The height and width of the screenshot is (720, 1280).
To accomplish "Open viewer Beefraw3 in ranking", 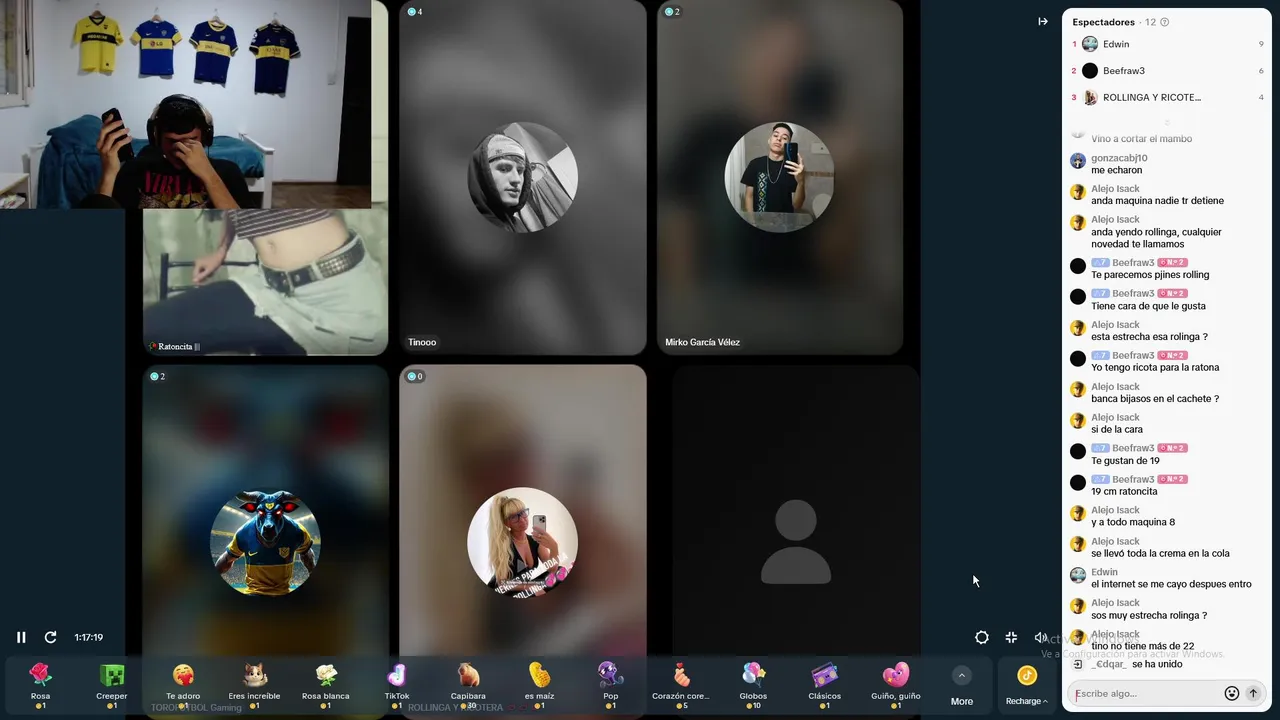I will pos(1167,71).
